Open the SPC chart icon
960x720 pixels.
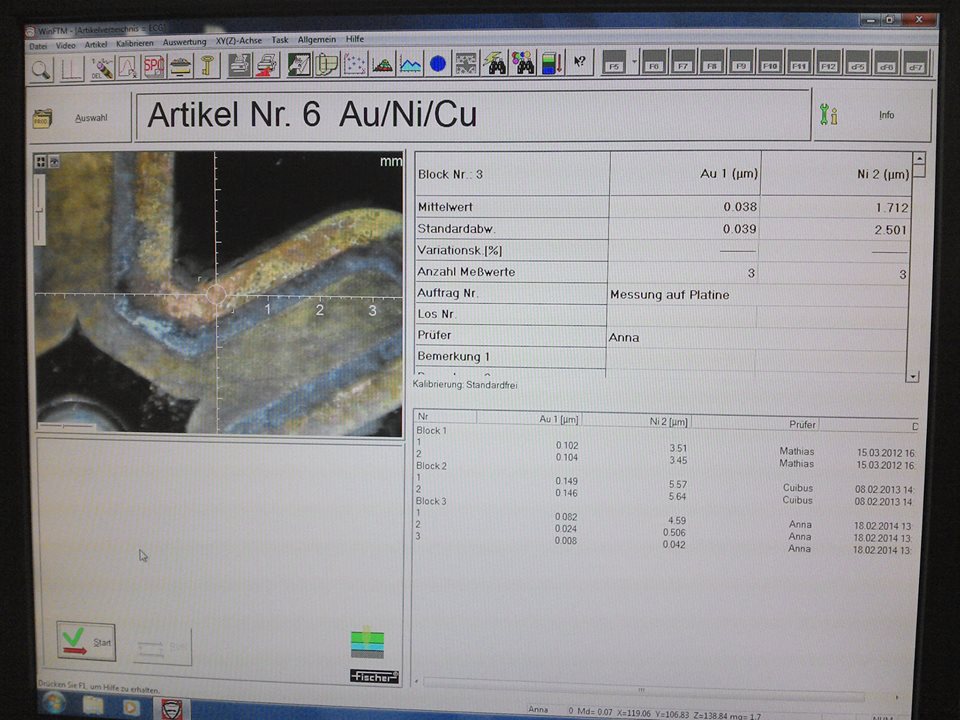pos(154,66)
